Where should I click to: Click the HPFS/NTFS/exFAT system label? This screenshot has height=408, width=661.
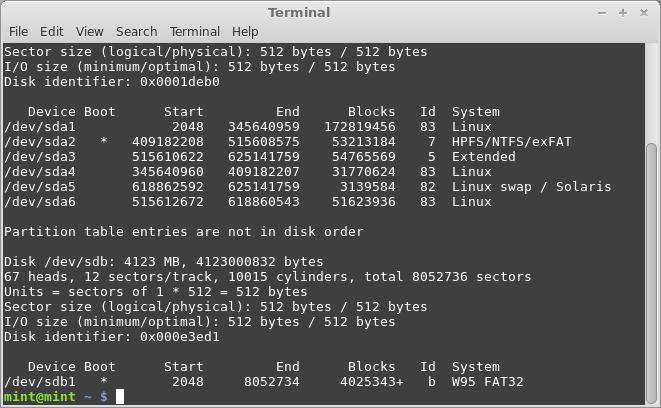[x=511, y=142]
